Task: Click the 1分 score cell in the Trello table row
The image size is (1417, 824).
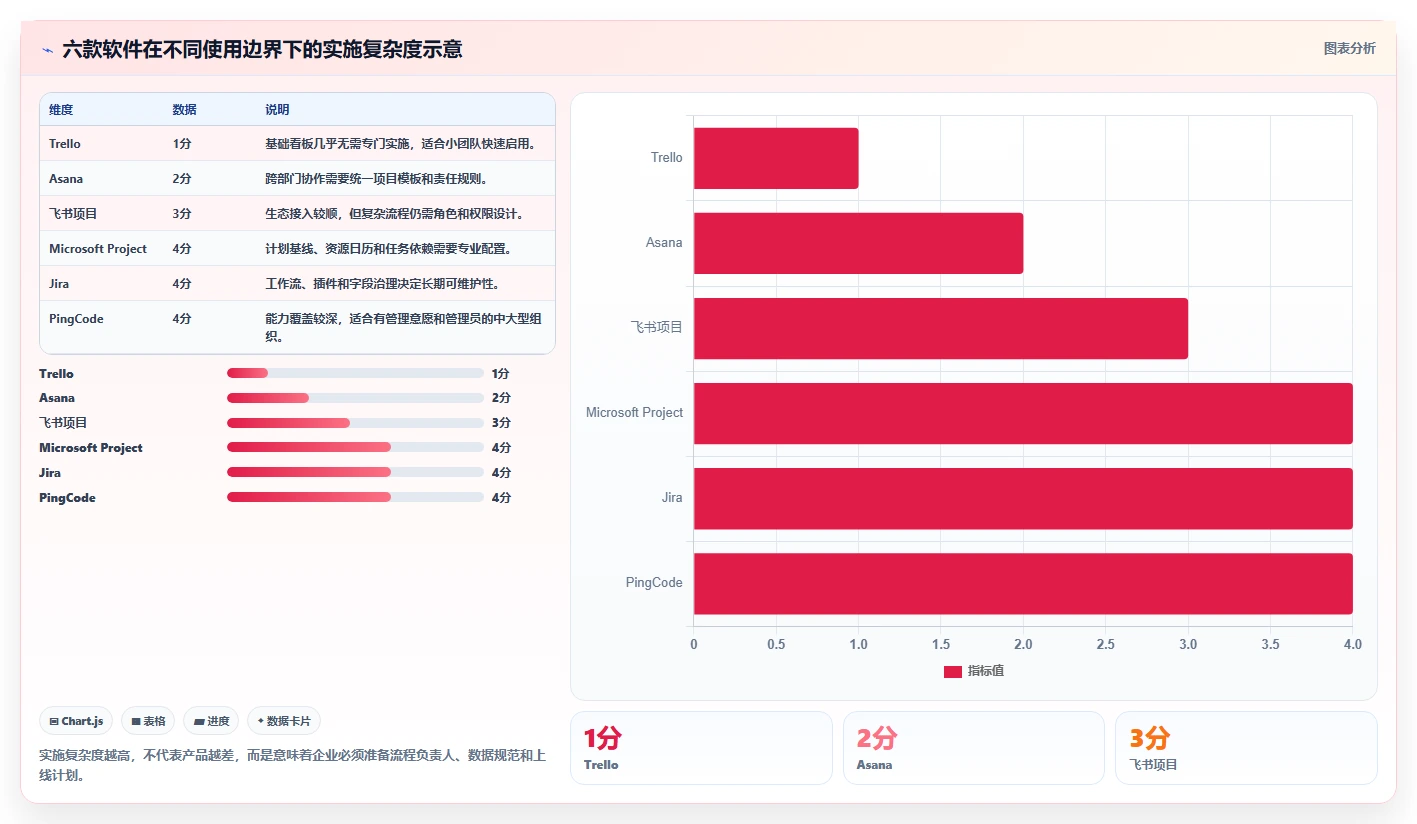Action: pos(182,144)
